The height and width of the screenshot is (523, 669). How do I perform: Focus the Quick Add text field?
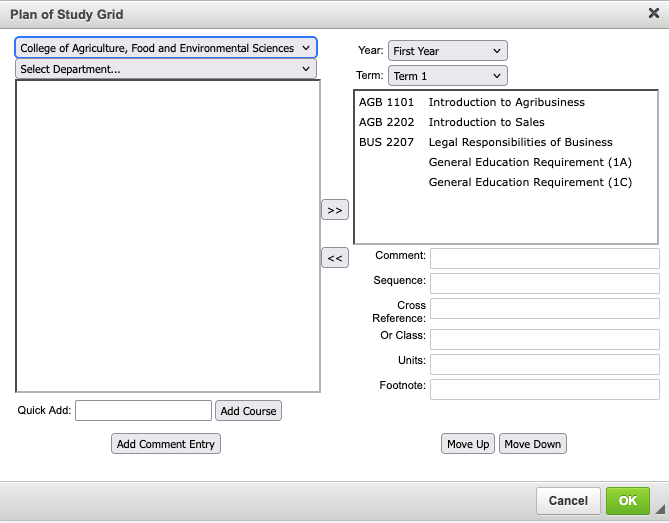143,411
